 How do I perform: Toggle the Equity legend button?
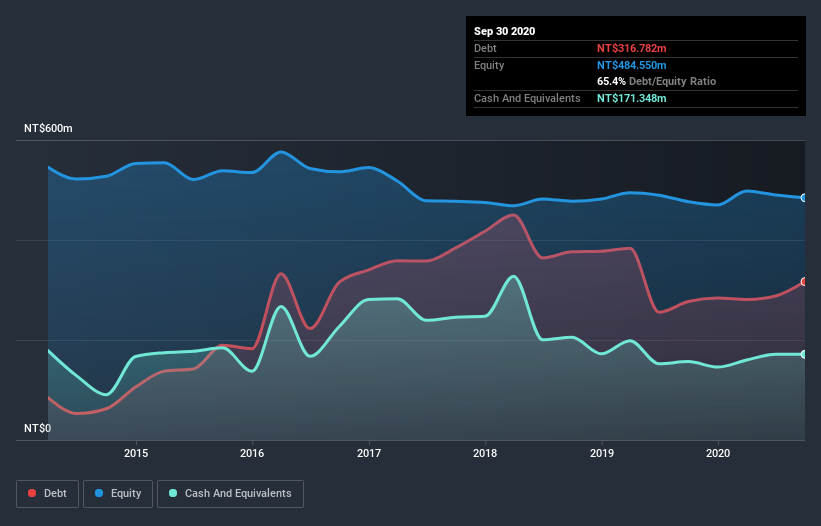[118, 494]
